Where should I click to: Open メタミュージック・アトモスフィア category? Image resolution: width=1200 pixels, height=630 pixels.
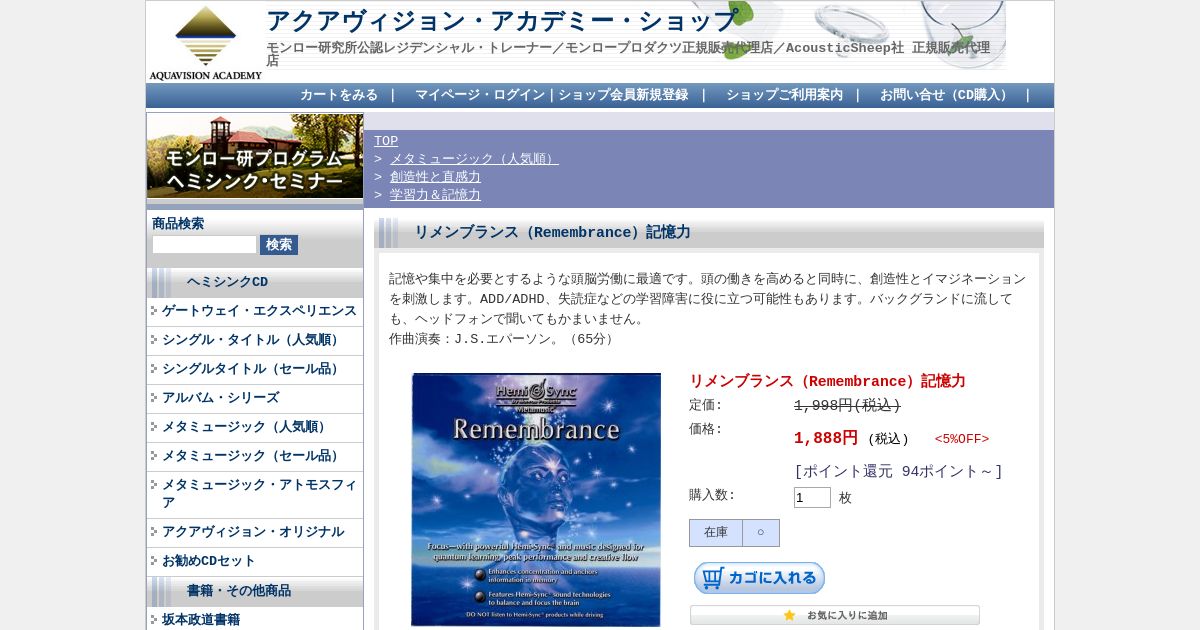click(259, 494)
